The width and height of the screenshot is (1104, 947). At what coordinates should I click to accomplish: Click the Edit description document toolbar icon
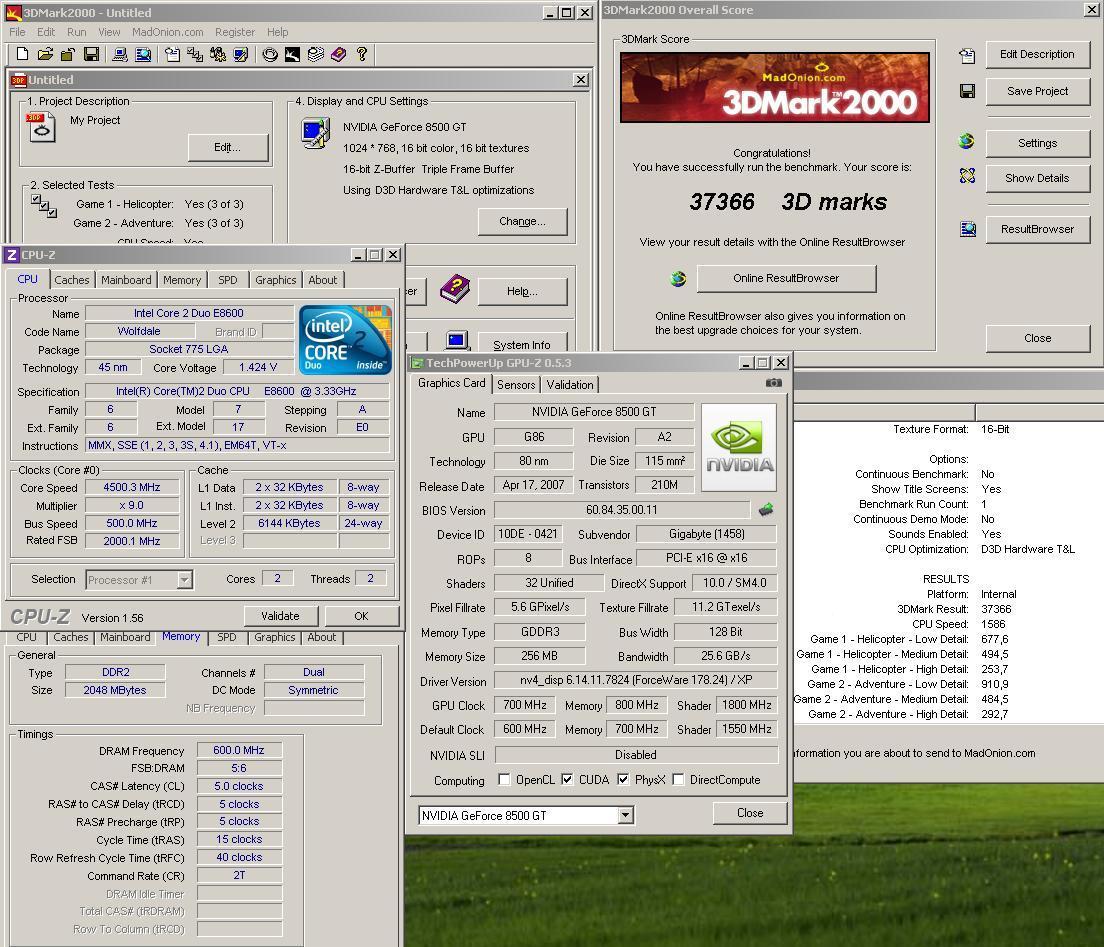coord(172,54)
